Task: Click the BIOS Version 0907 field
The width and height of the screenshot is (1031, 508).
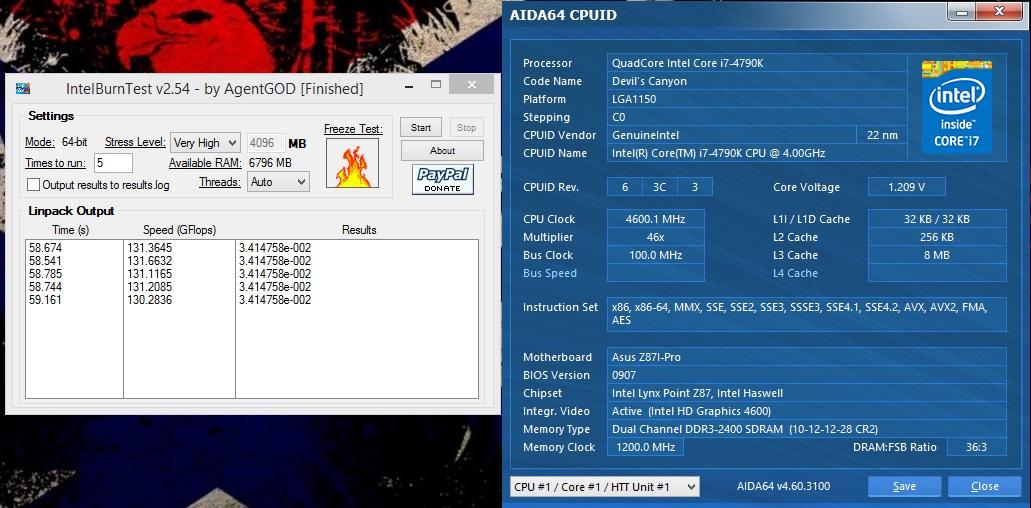Action: click(x=807, y=375)
